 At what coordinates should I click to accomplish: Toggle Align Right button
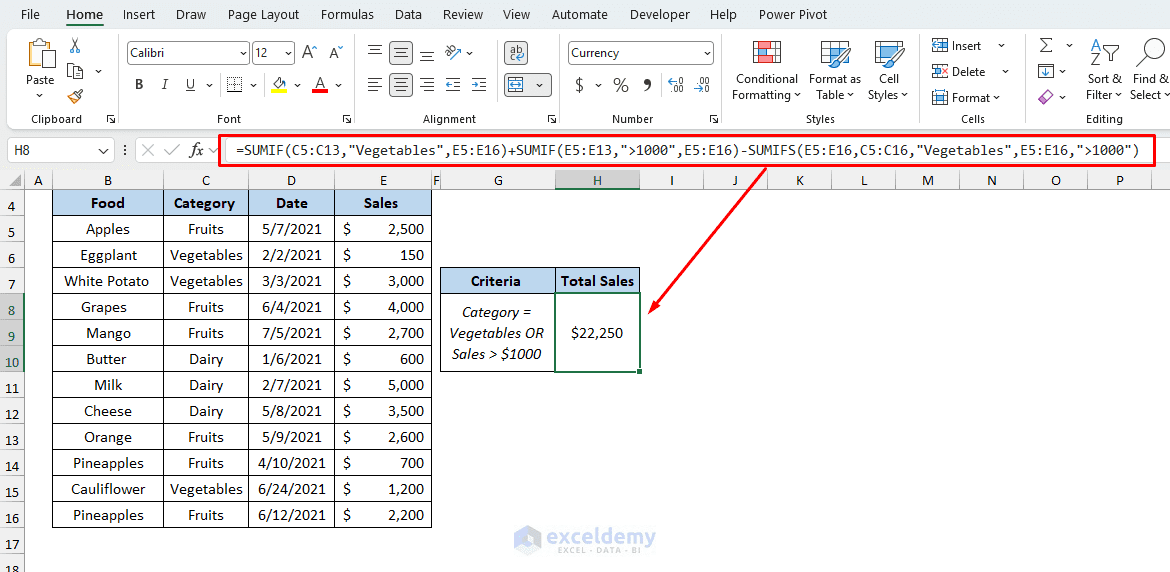(427, 84)
